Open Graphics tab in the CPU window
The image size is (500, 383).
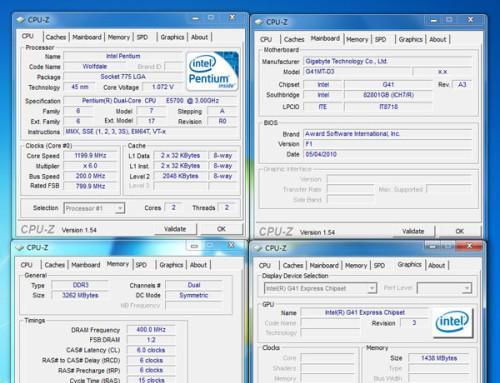(172, 37)
